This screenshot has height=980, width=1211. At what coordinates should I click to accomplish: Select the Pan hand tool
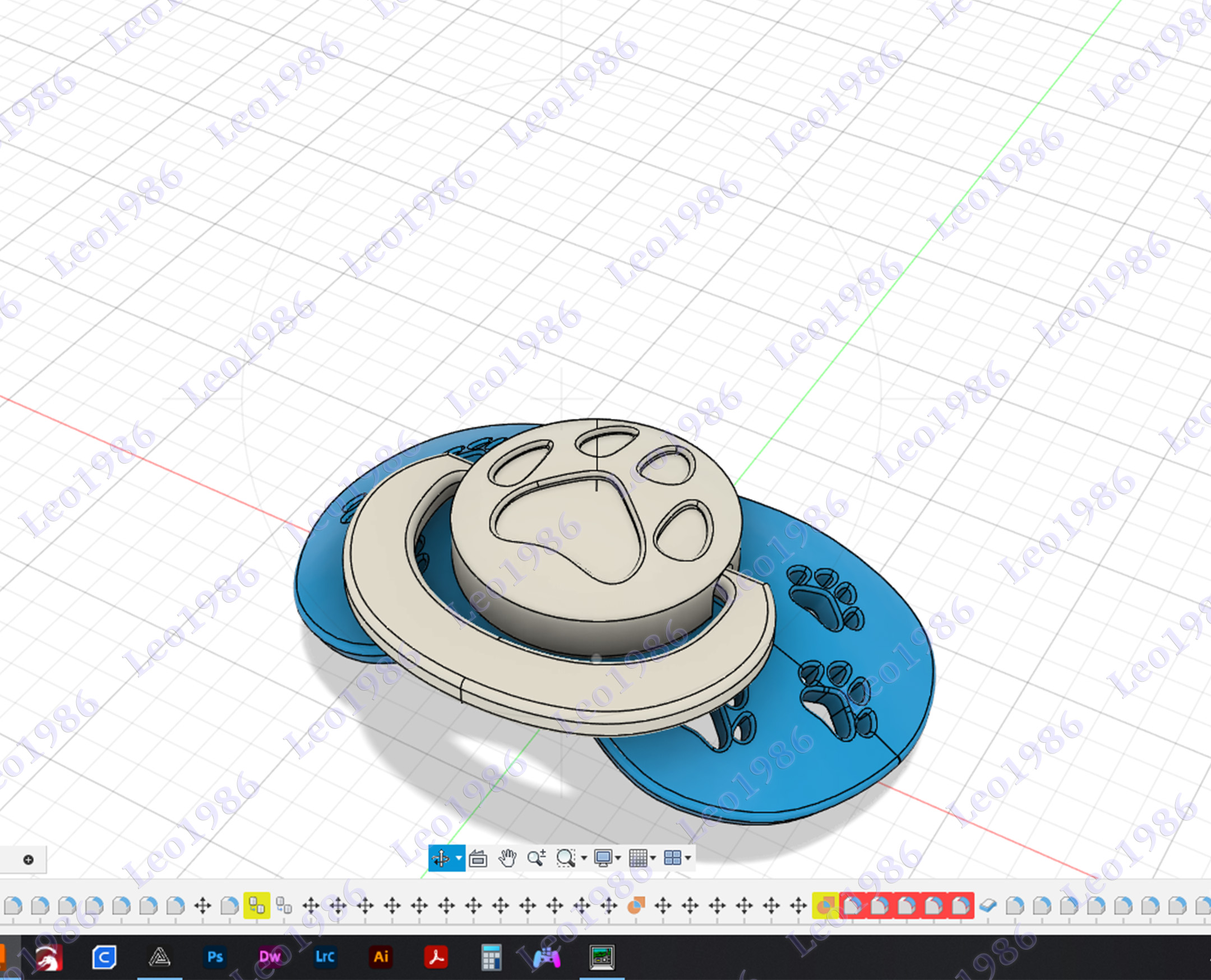pos(507,859)
